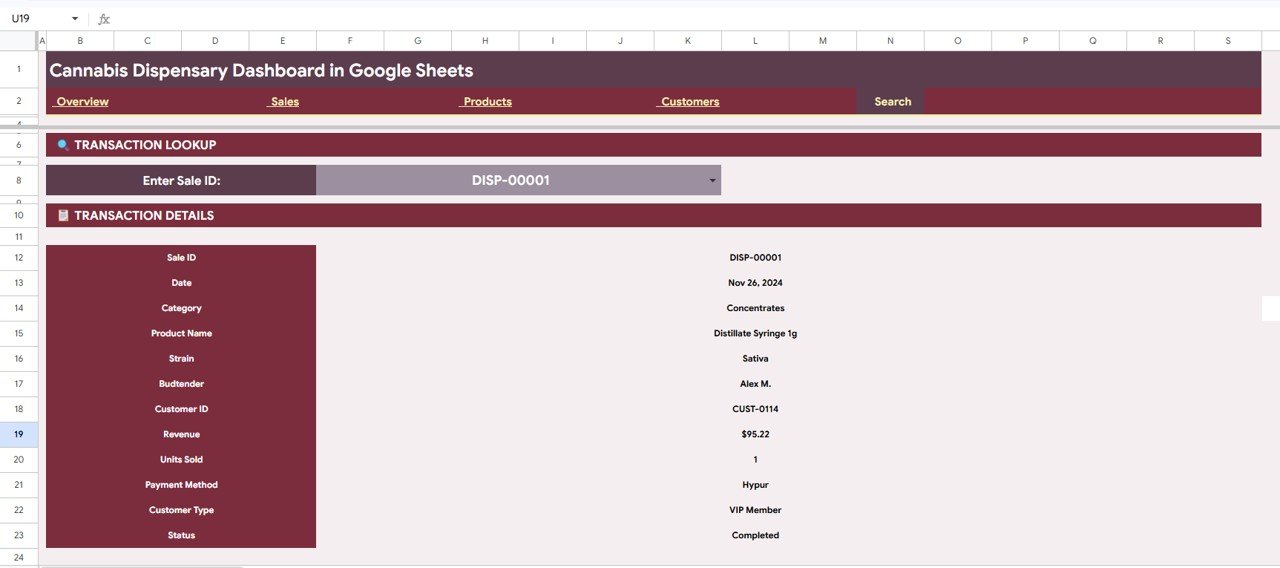Viewport: 1280px width, 568px height.
Task: Click the Enter Sale ID label cell
Action: pyautogui.click(x=181, y=180)
